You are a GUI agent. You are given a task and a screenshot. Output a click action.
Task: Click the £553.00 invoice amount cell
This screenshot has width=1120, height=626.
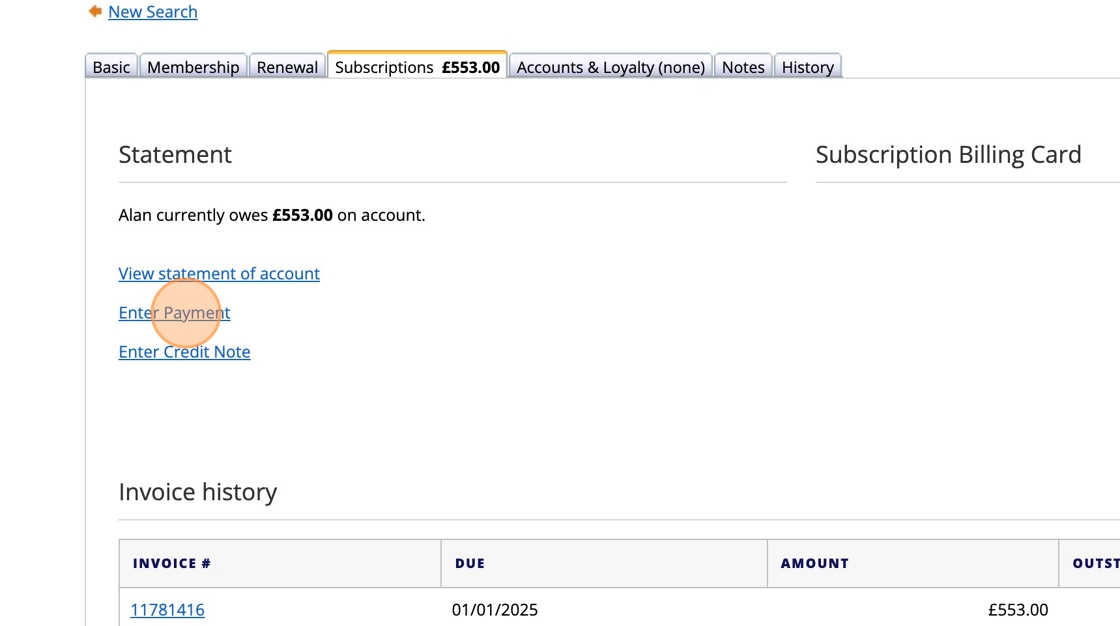click(x=1017, y=610)
